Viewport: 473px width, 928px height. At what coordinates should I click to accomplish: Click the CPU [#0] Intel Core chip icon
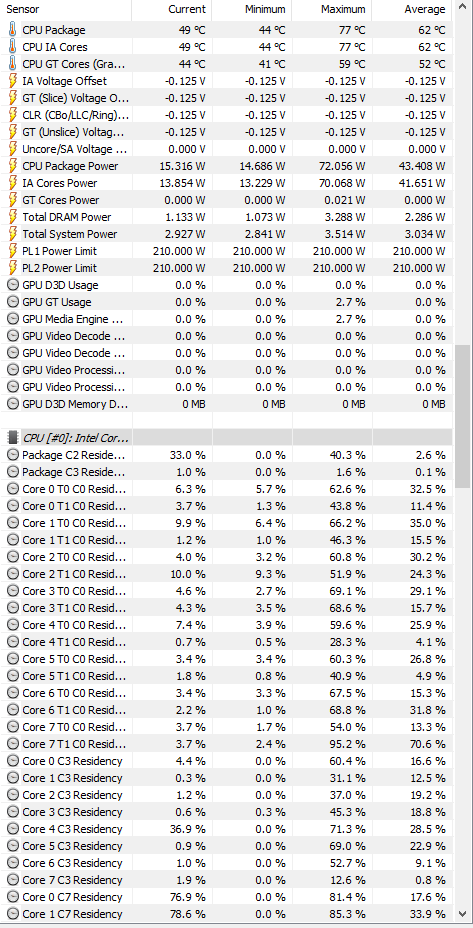(13, 438)
